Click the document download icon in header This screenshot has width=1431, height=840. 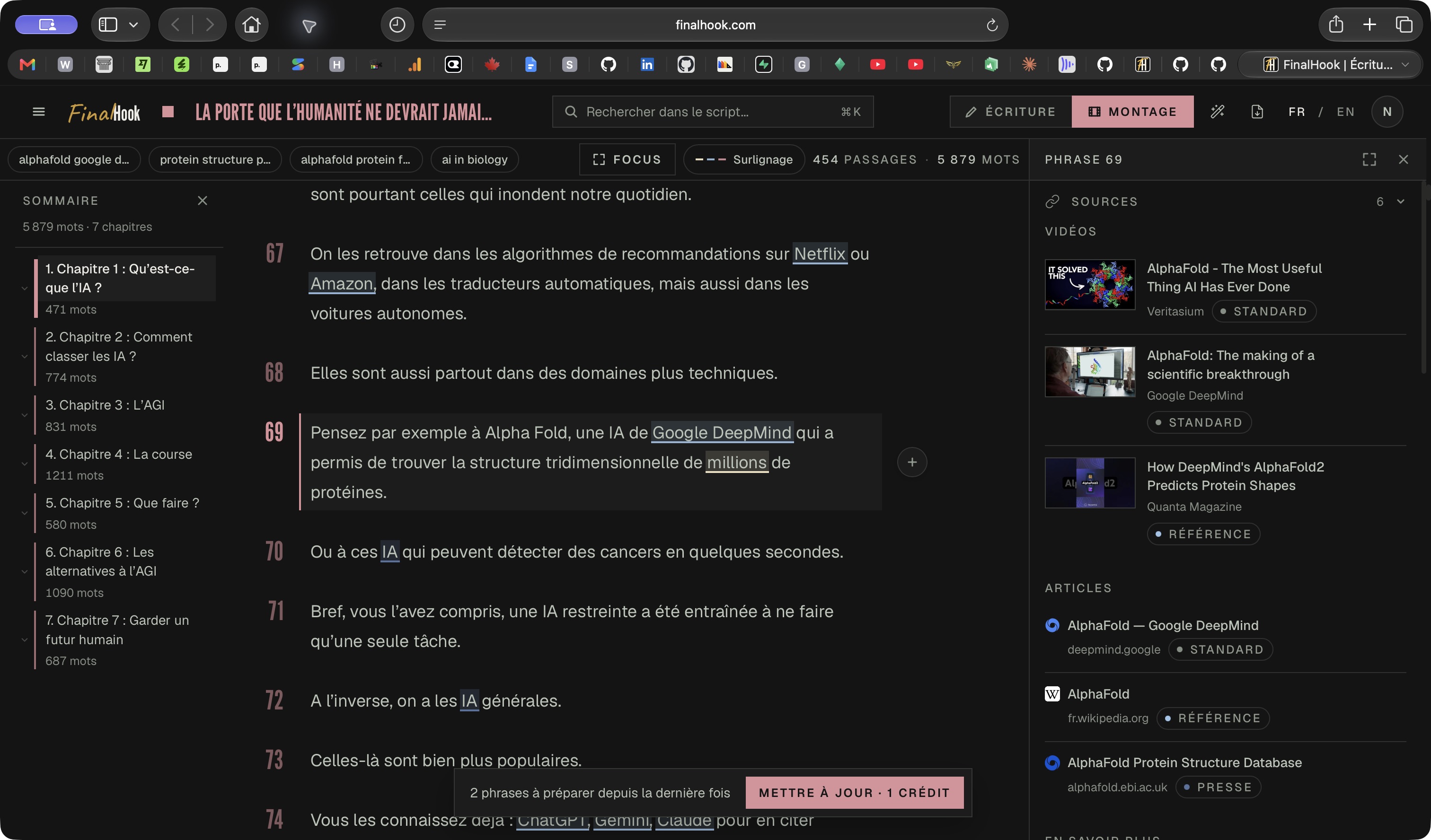1257,112
